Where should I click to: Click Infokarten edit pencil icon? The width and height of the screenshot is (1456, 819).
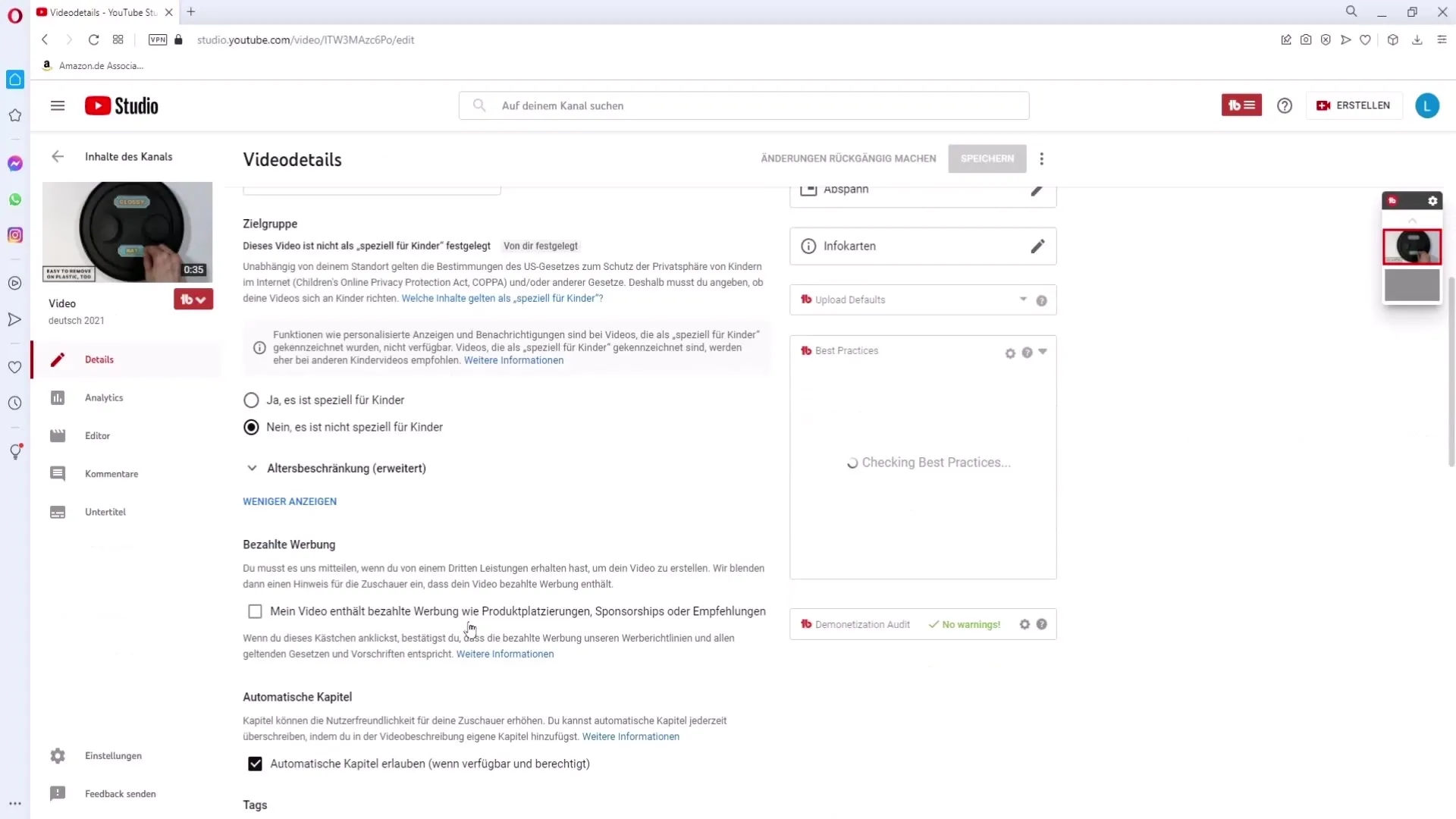pos(1039,246)
